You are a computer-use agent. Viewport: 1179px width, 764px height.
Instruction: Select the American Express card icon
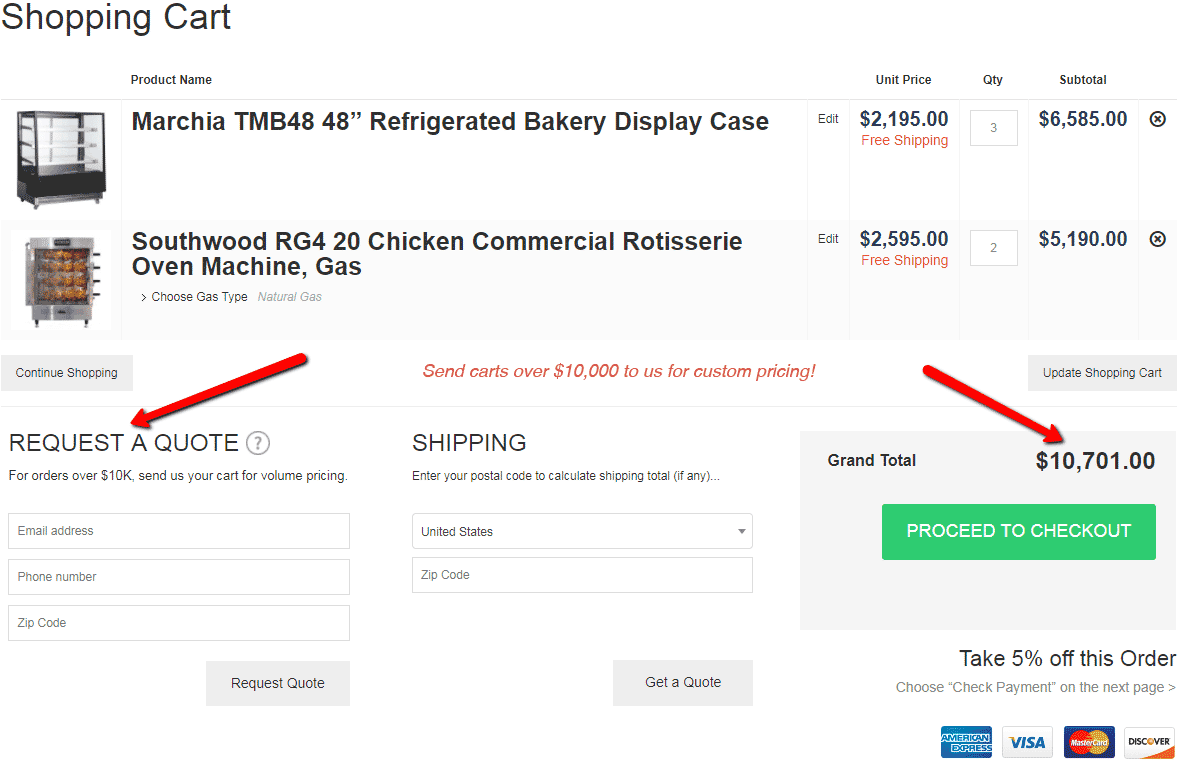click(966, 742)
